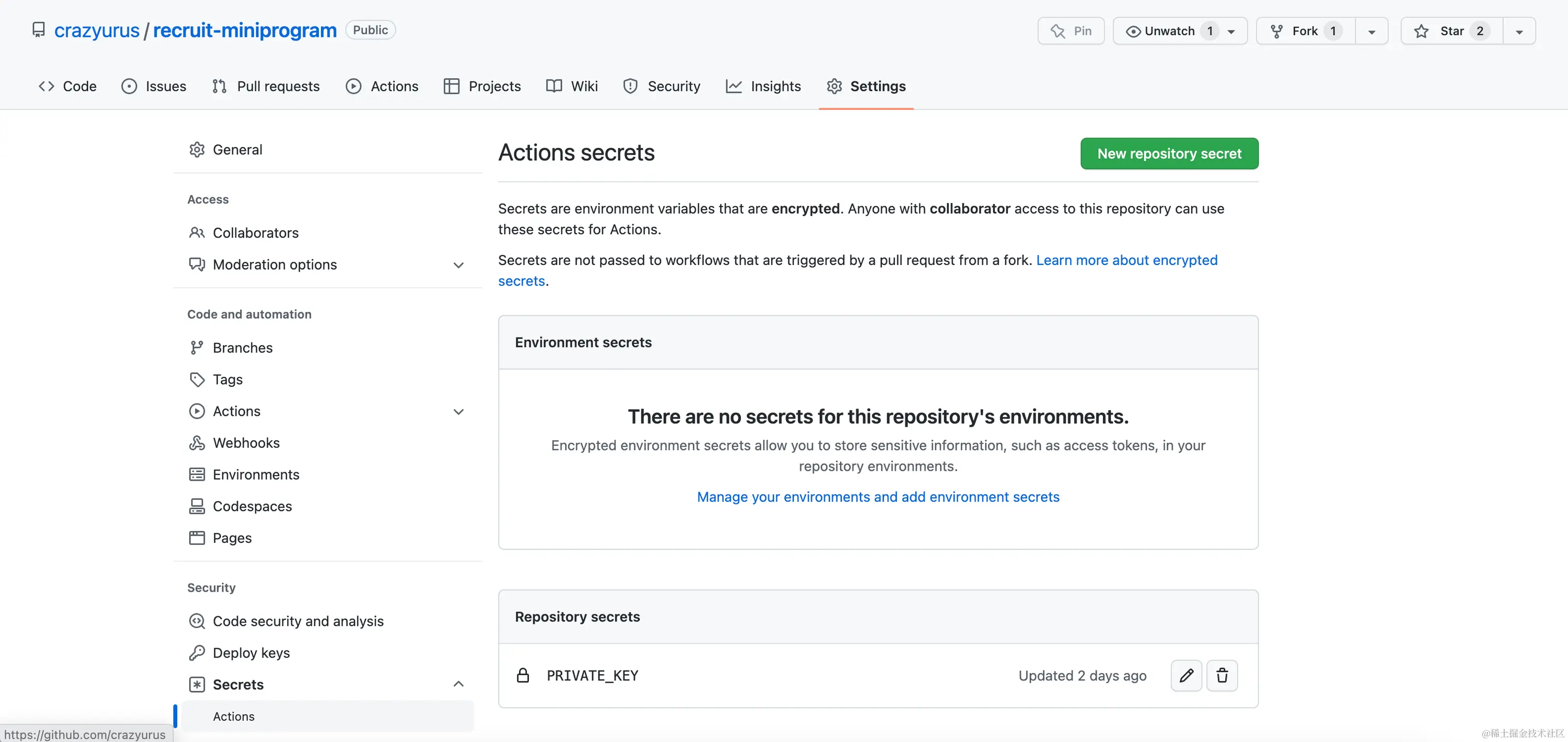Click the lock icon next to PRIVATE_KEY
Image resolution: width=1568 pixels, height=742 pixels.
tap(523, 675)
